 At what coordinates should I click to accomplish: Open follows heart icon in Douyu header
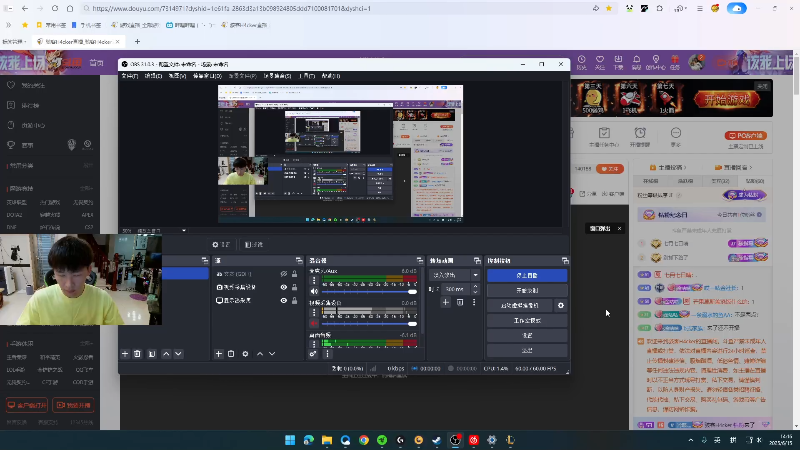[600, 62]
